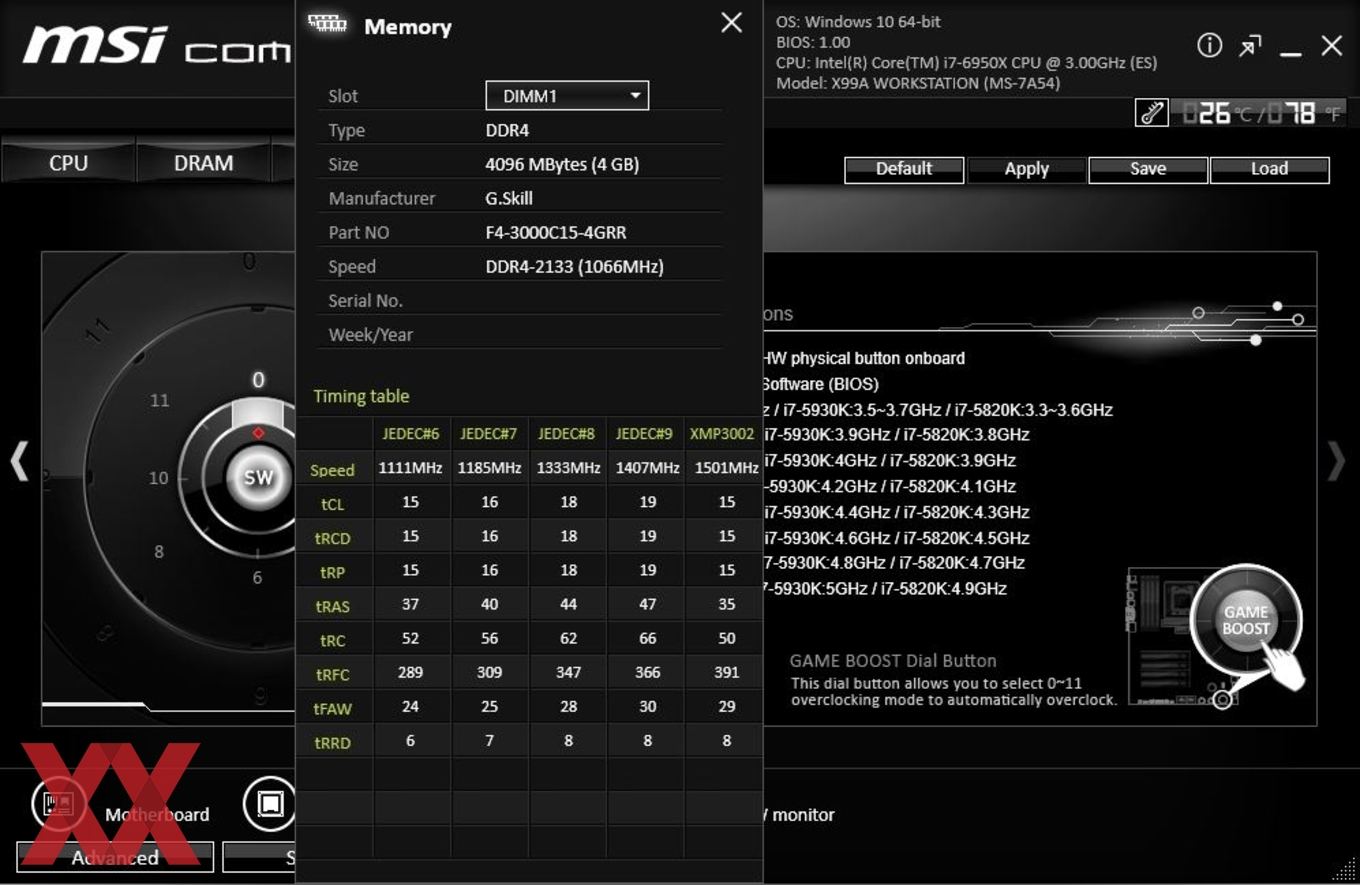Click the 1333MHz speed cell
Image resolution: width=1360 pixels, height=885 pixels.
pyautogui.click(x=567, y=468)
